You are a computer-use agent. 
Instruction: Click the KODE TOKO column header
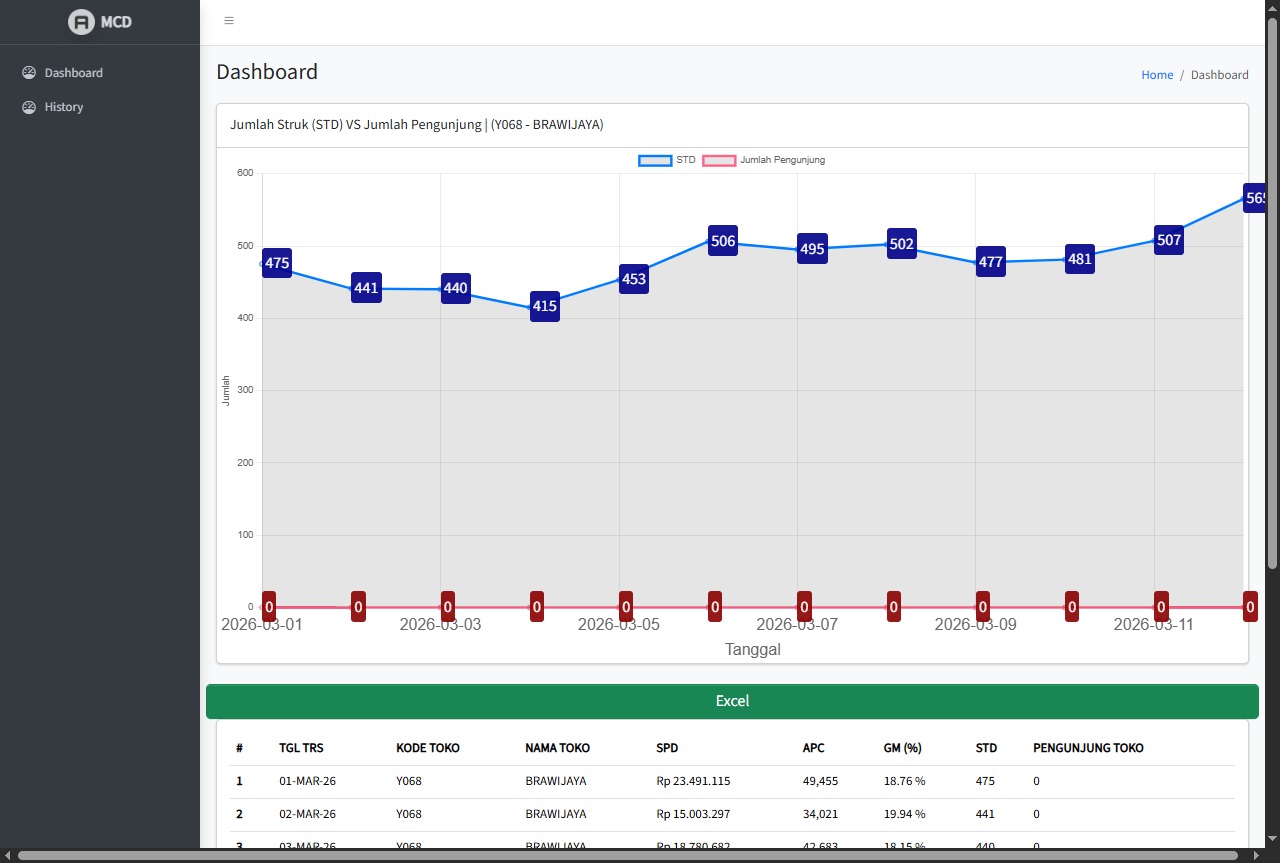428,748
